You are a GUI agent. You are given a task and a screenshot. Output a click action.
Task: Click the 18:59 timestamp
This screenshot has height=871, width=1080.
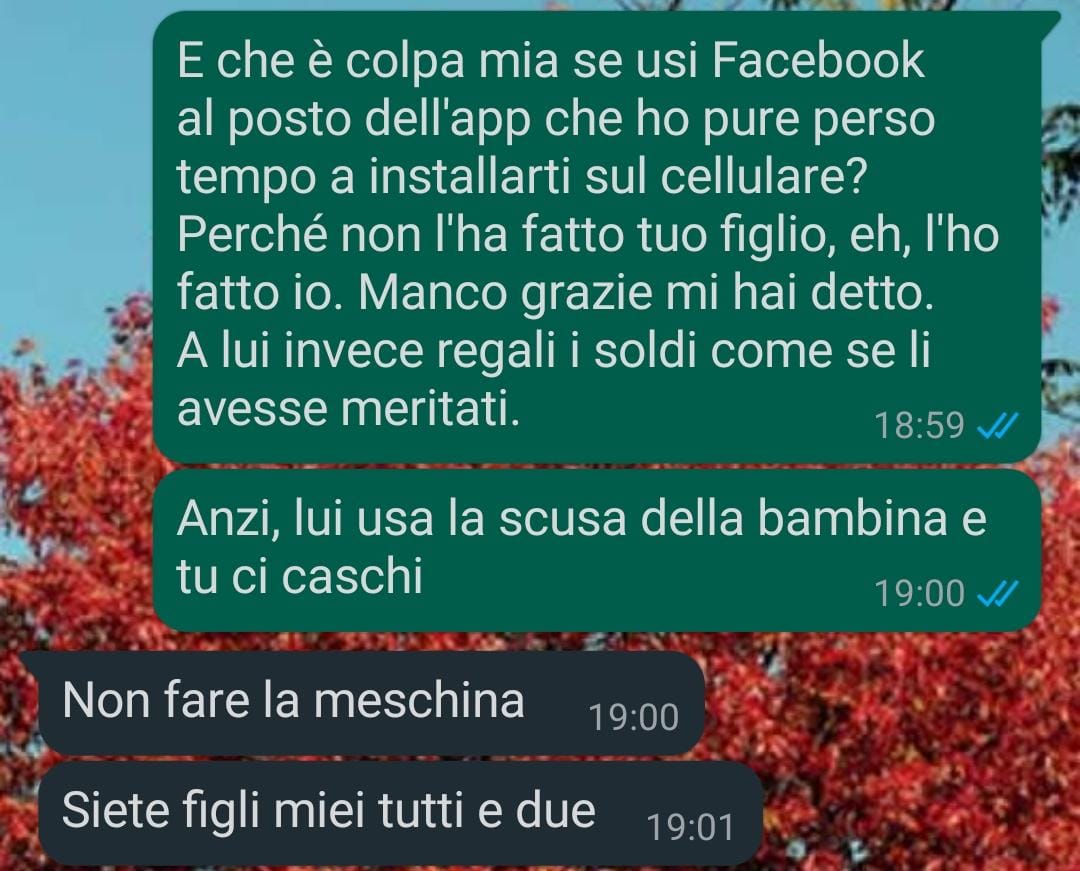pyautogui.click(x=920, y=426)
